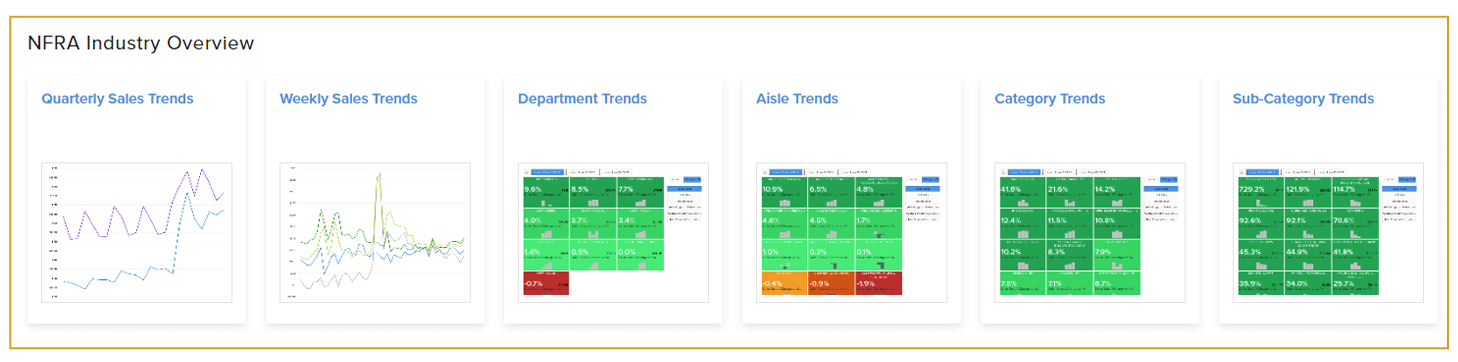Click the Weekly Sales line chart thumbnail
1458x362 pixels.
pos(374,232)
